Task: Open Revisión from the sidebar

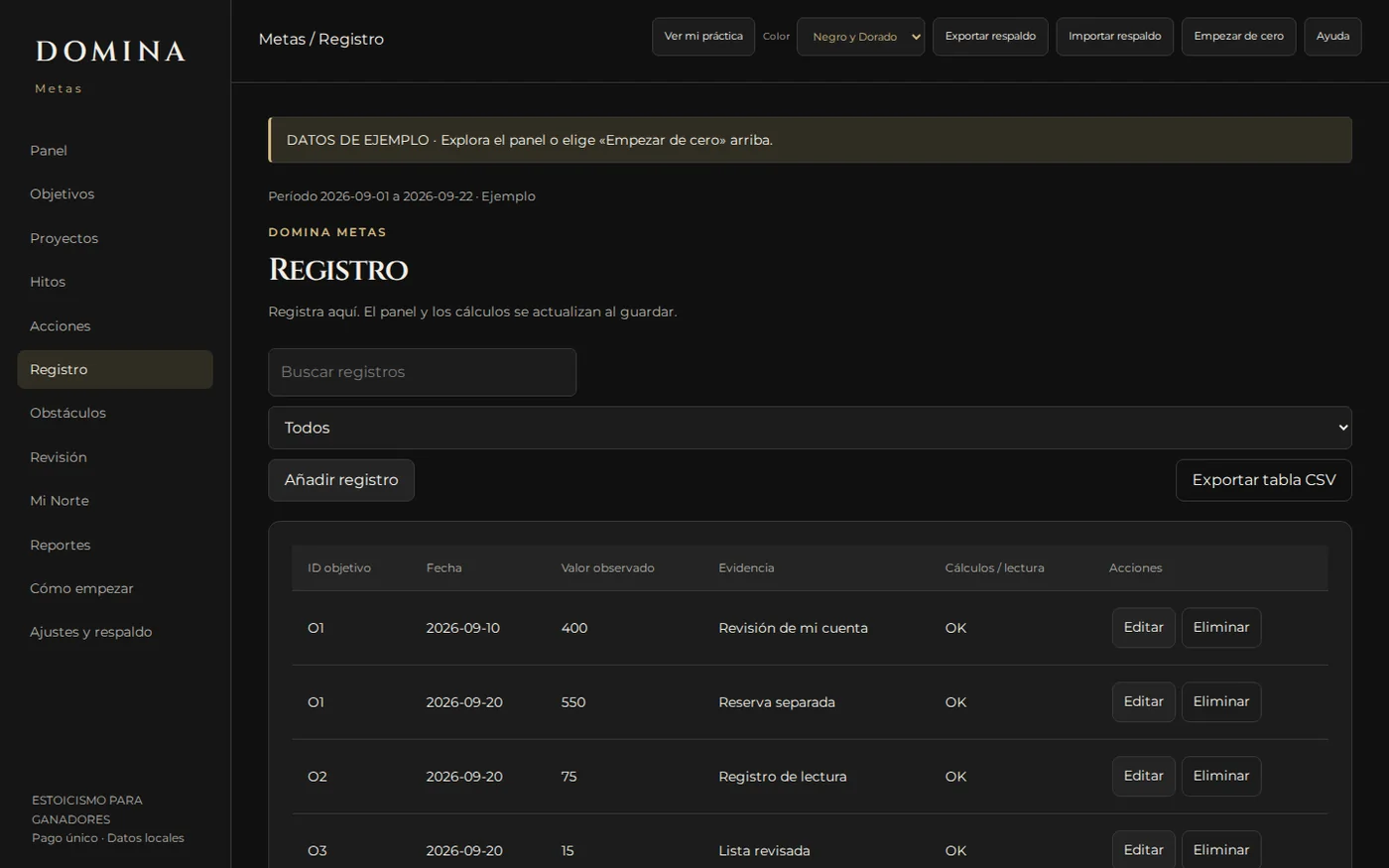Action: click(114, 457)
